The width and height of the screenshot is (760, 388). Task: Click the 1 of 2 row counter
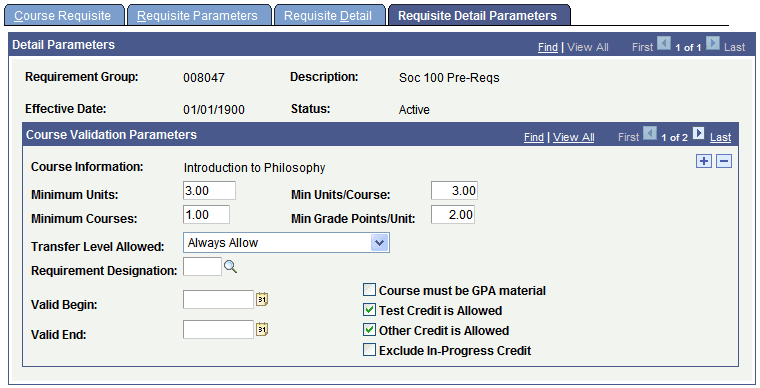[x=674, y=138]
